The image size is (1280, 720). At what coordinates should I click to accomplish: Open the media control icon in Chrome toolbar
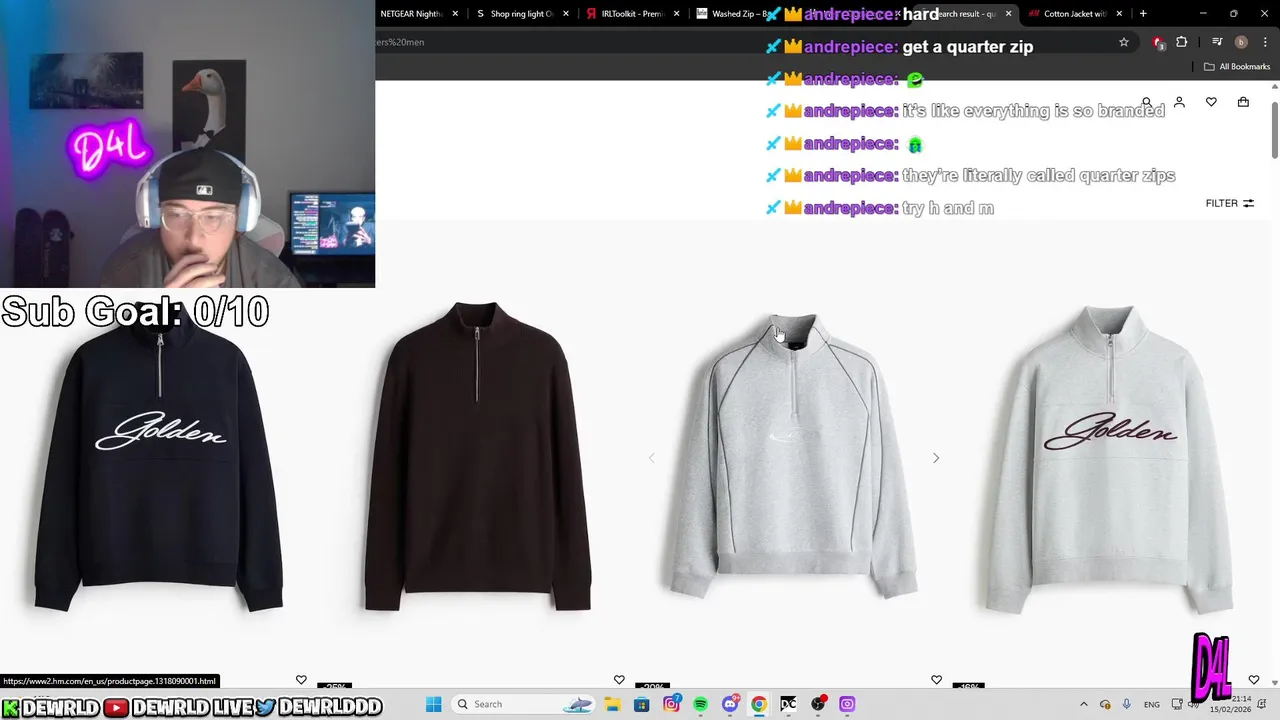point(1217,42)
